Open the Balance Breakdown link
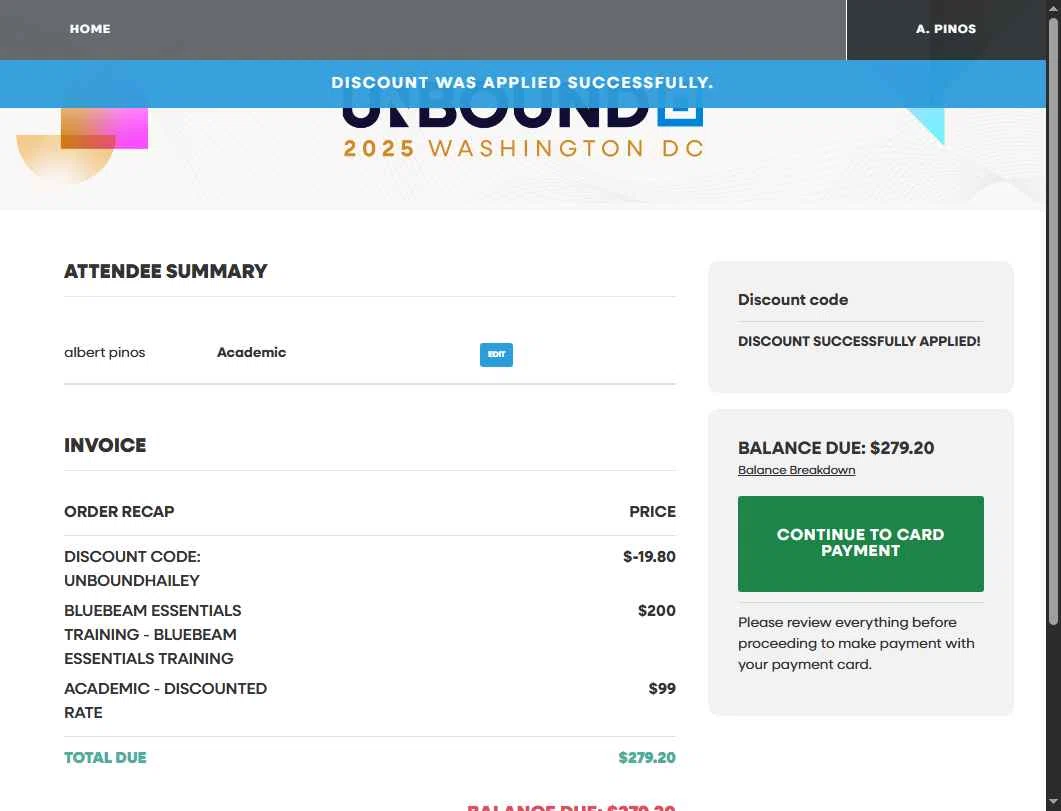 pyautogui.click(x=796, y=470)
